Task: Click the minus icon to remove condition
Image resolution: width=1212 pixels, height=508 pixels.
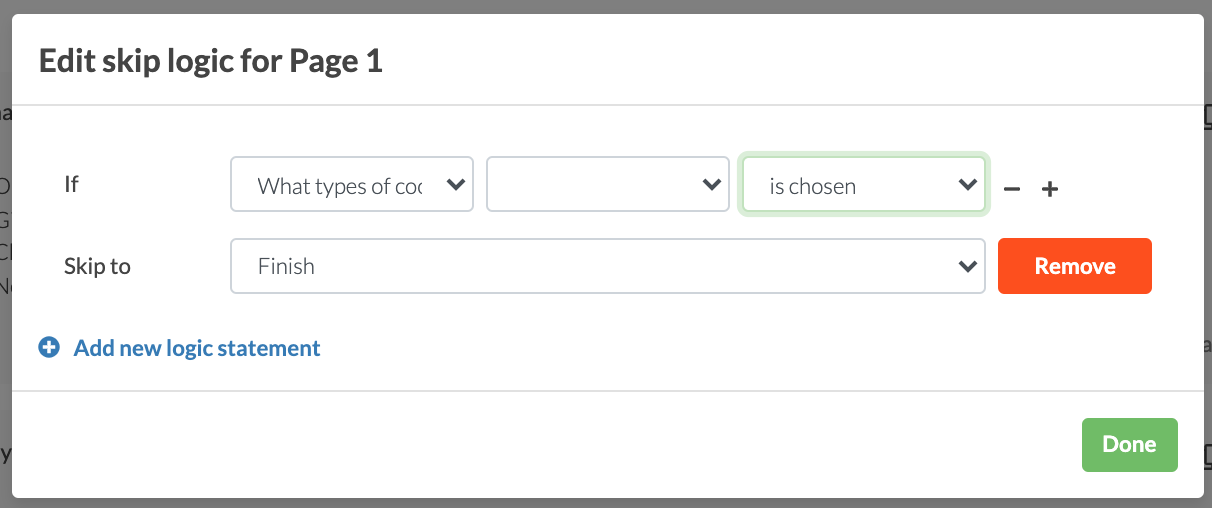Action: [1012, 188]
